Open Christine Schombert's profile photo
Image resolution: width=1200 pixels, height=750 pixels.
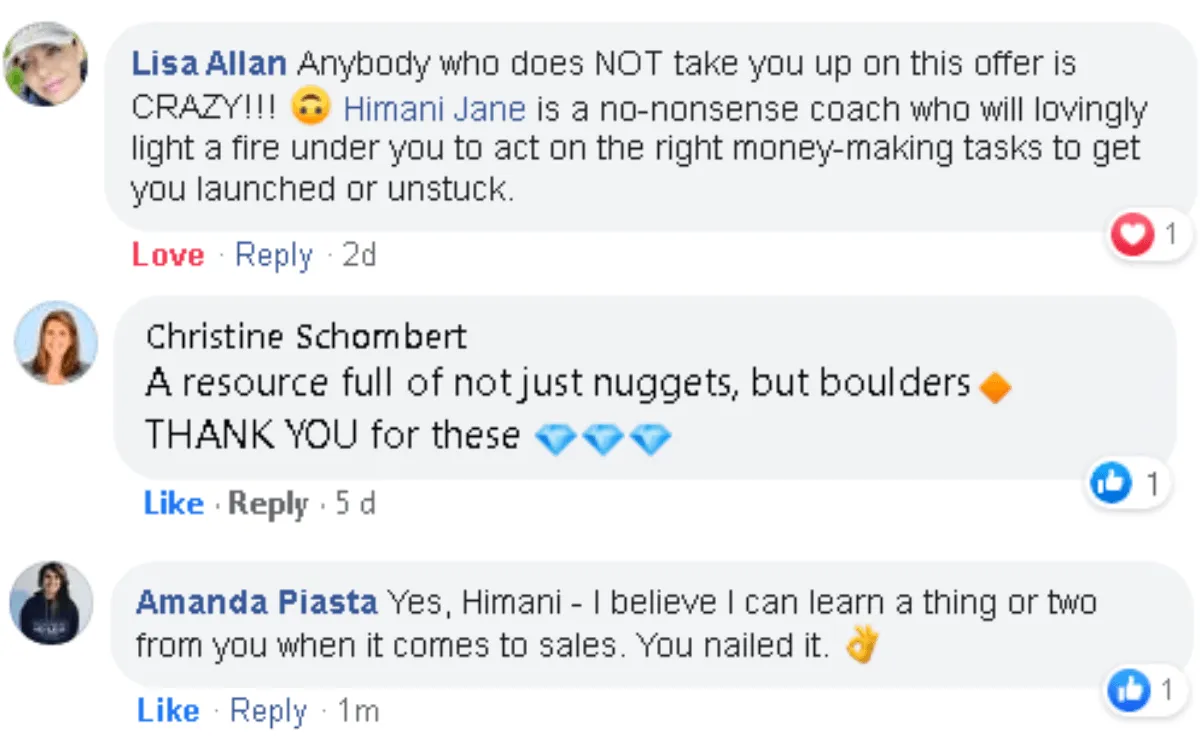[x=56, y=343]
